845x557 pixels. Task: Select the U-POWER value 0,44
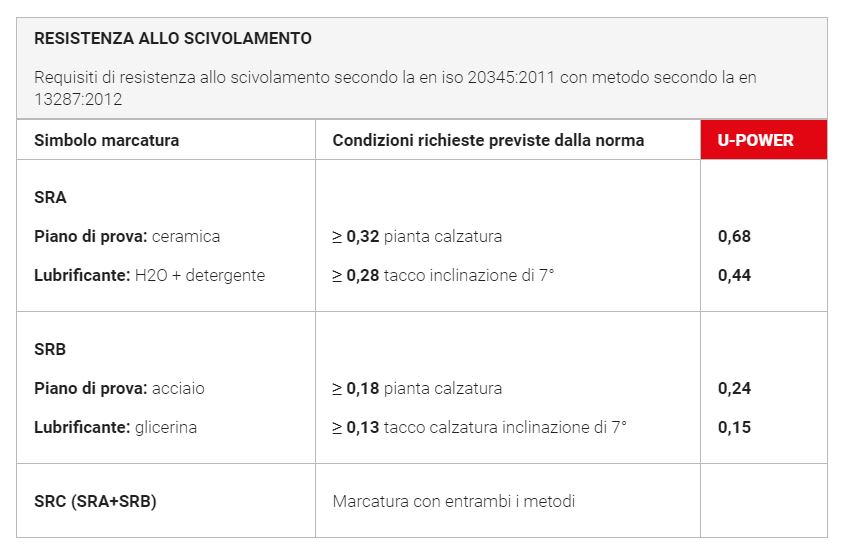coord(734,275)
